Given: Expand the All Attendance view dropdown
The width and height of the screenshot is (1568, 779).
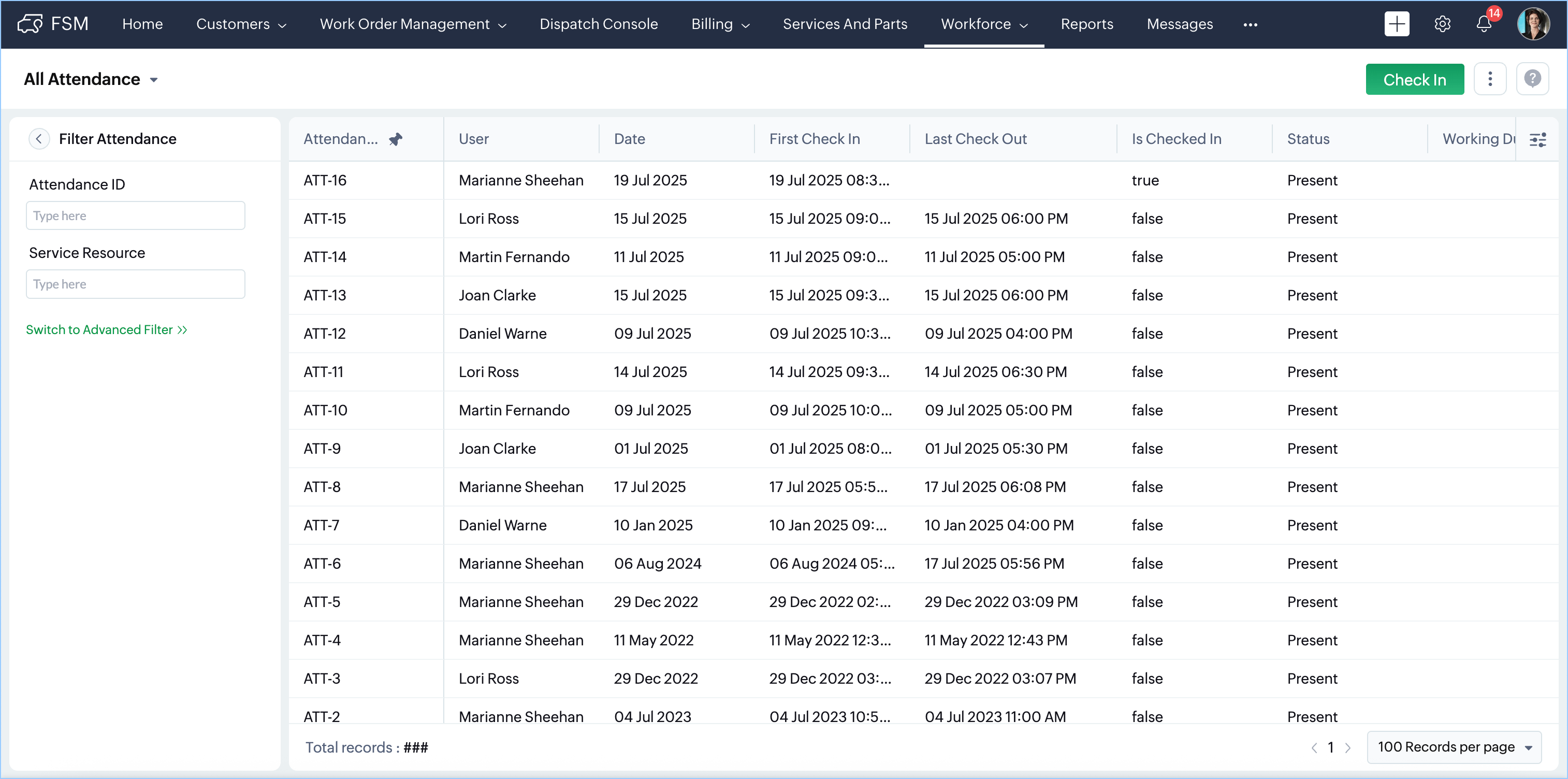Looking at the screenshot, I should tap(153, 80).
